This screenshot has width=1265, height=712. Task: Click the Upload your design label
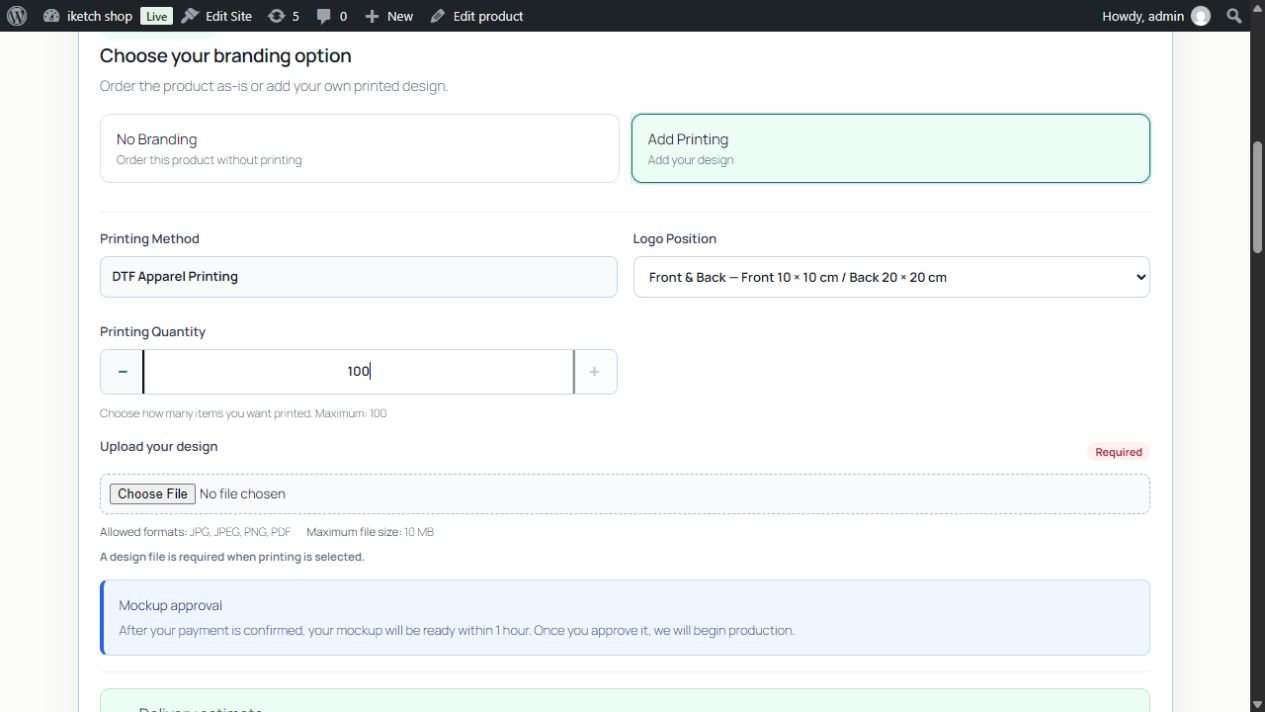pyautogui.click(x=158, y=446)
